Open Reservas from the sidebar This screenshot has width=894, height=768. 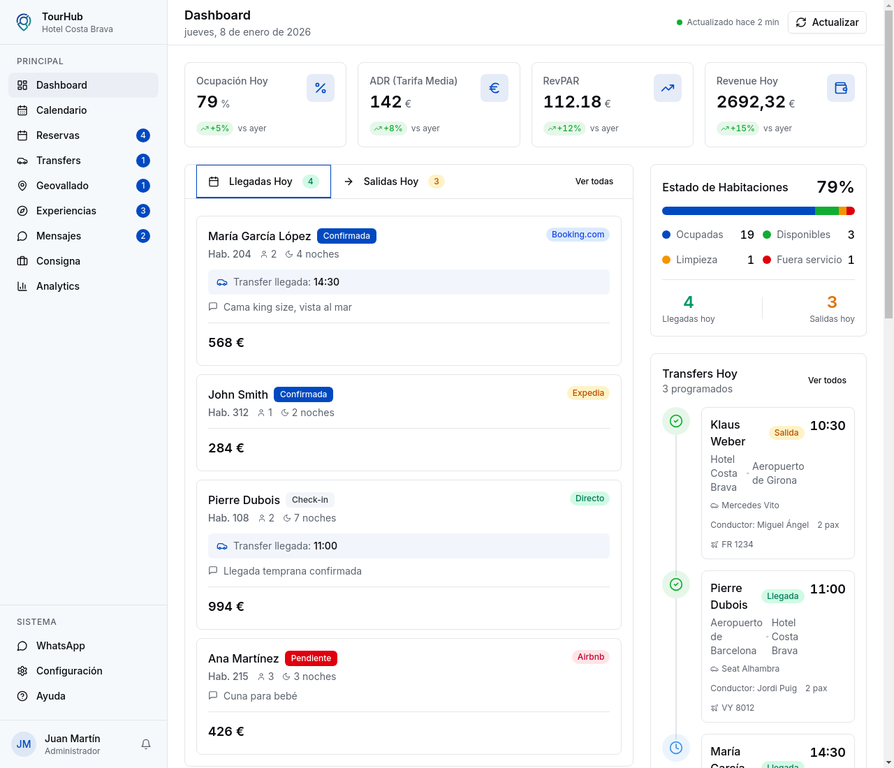(61, 135)
